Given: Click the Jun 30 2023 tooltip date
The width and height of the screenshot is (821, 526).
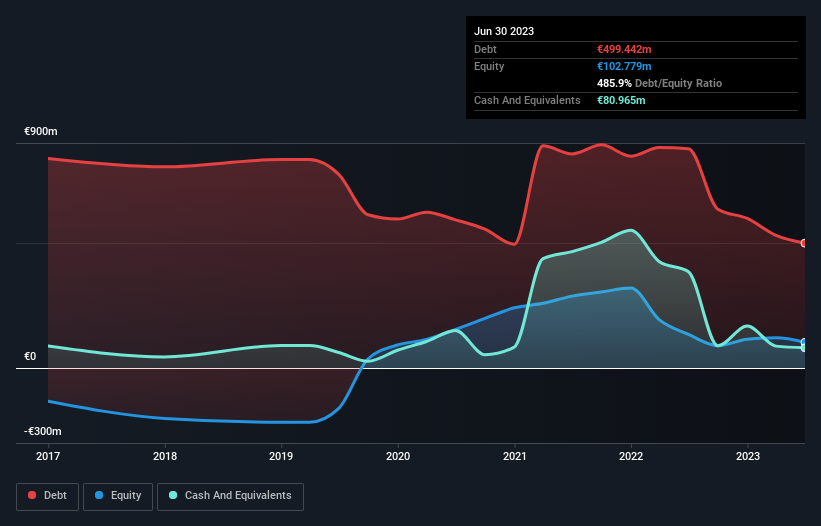Looking at the screenshot, I should (504, 31).
